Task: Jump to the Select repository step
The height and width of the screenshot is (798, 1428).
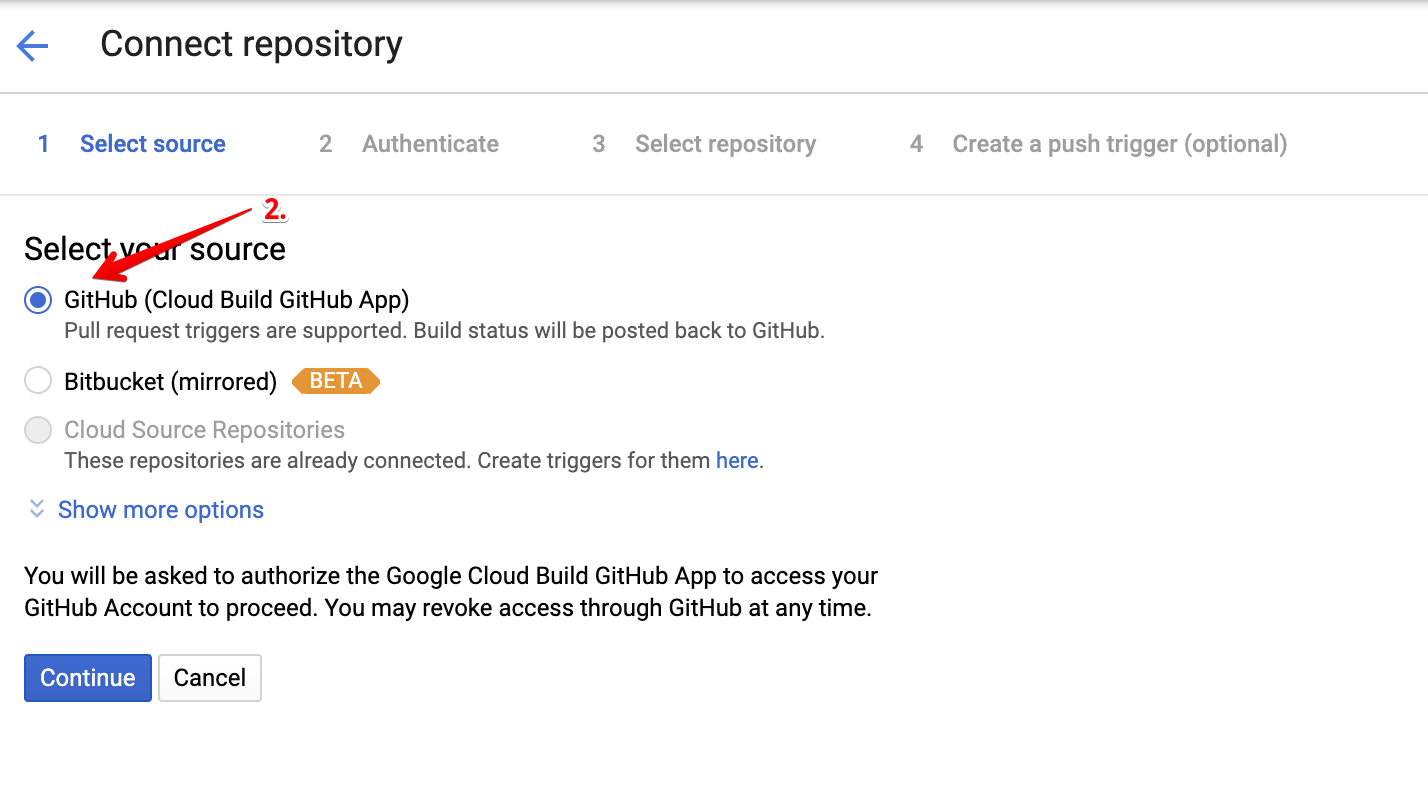Action: click(725, 144)
